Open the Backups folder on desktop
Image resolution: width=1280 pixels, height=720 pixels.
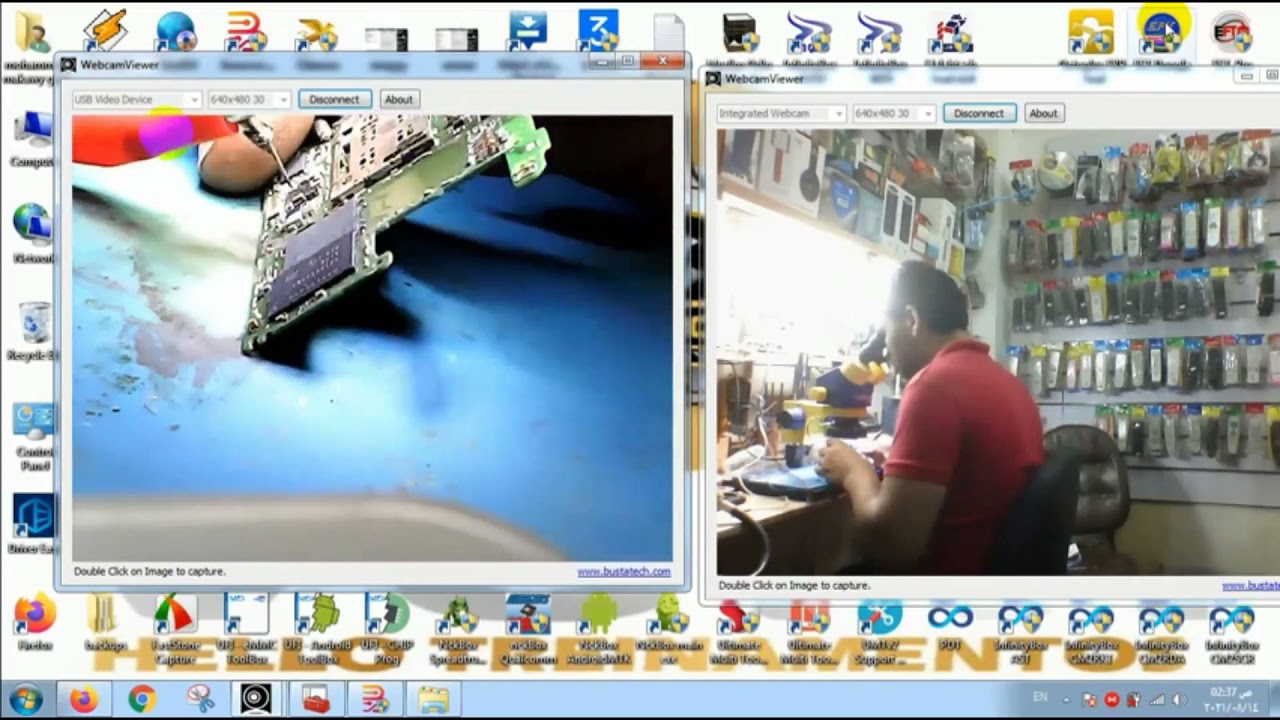[x=103, y=622]
